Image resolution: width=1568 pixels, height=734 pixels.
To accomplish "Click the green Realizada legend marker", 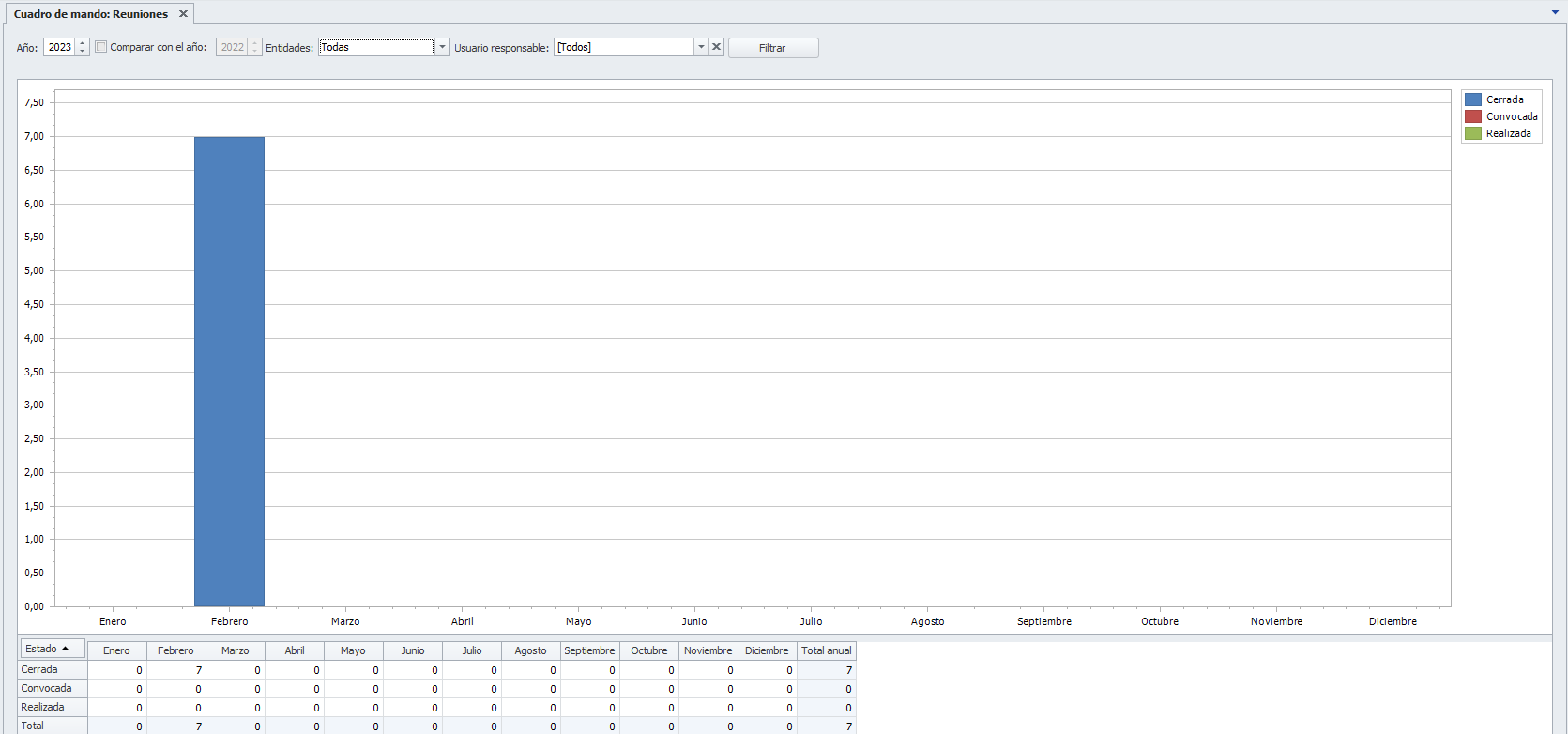I will coord(1473,133).
